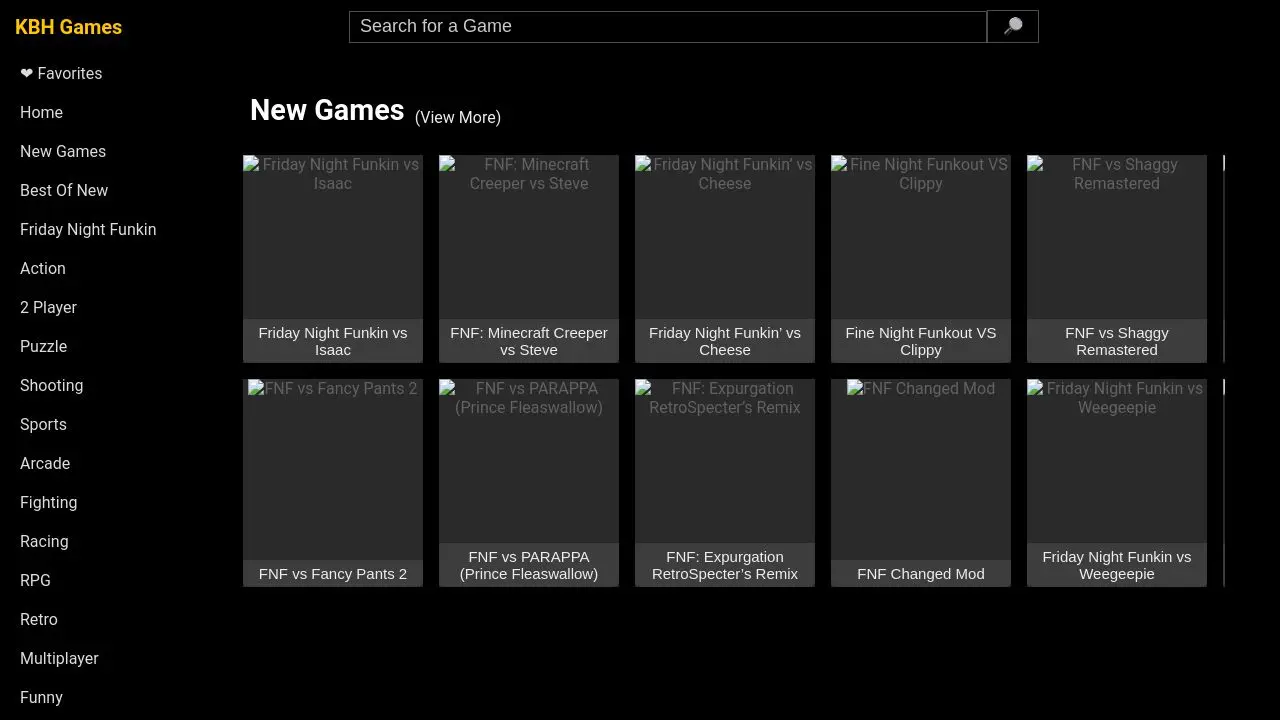Select the Fighting category

tap(48, 502)
